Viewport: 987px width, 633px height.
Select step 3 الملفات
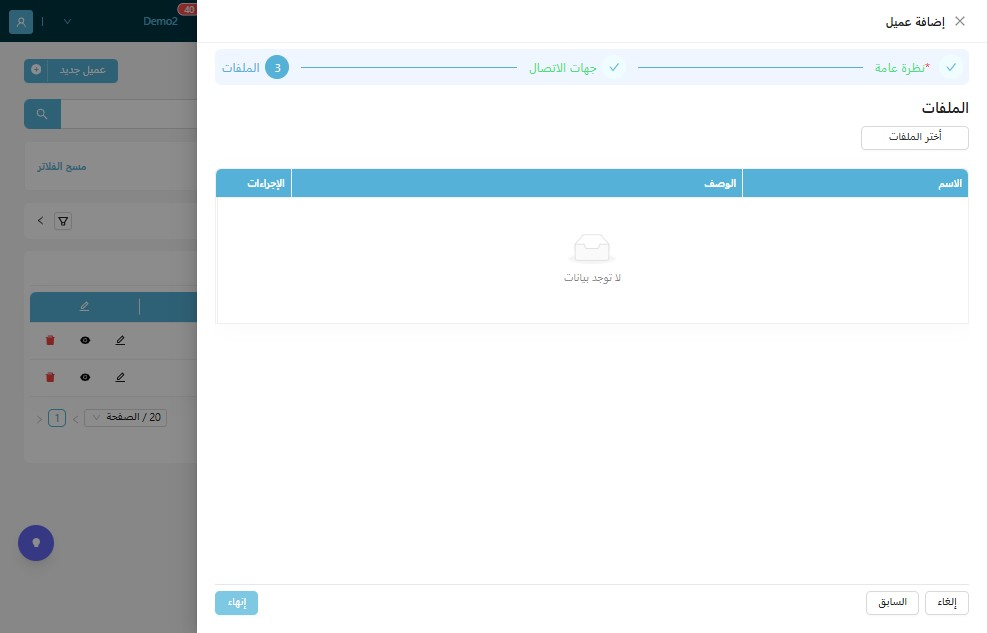click(x=255, y=67)
